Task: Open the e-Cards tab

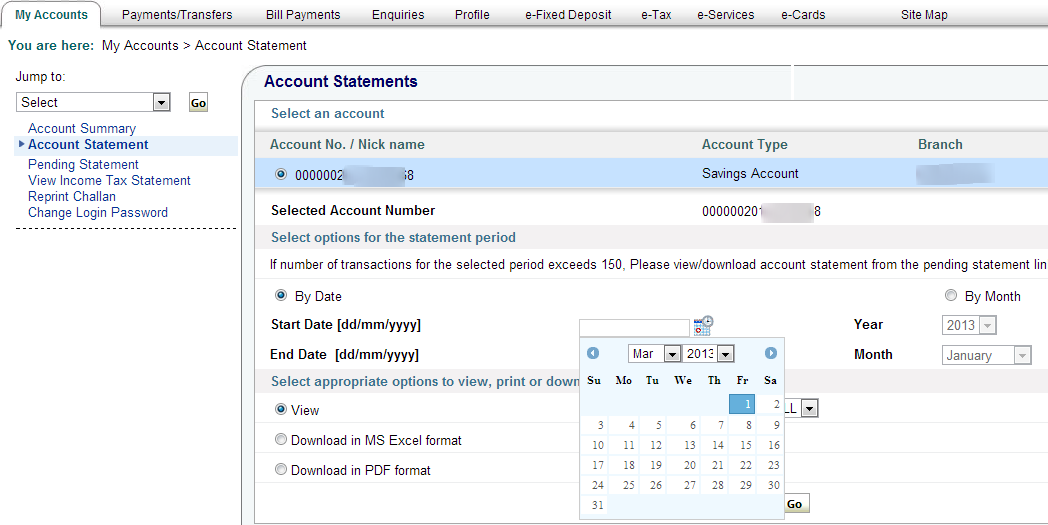Action: click(x=803, y=15)
